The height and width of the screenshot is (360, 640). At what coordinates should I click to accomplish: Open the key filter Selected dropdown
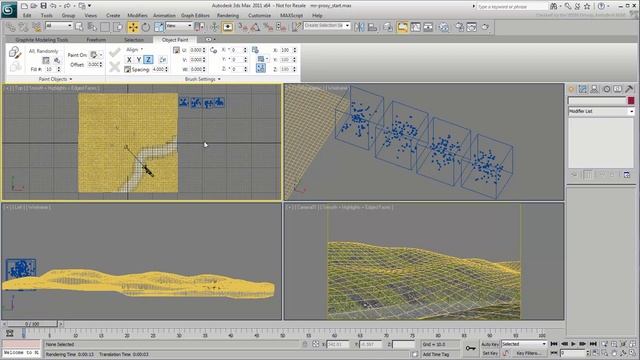[x=524, y=344]
